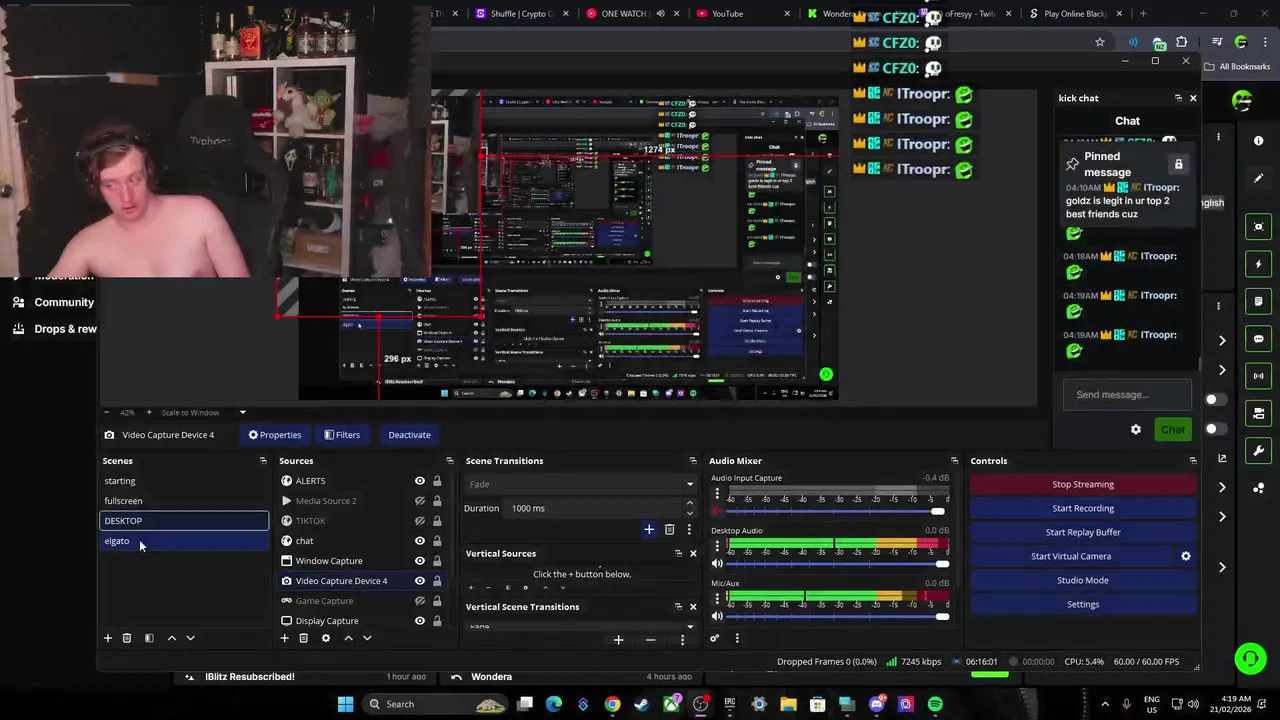Add scene transition with plus button

coord(649,529)
